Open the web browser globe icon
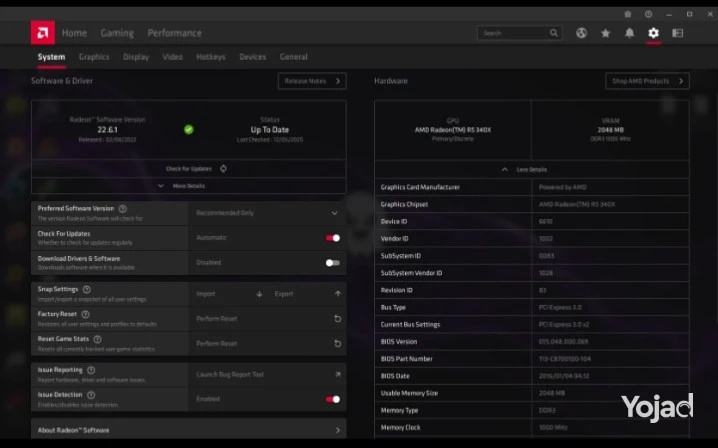Image resolution: width=718 pixels, height=448 pixels. [x=582, y=33]
